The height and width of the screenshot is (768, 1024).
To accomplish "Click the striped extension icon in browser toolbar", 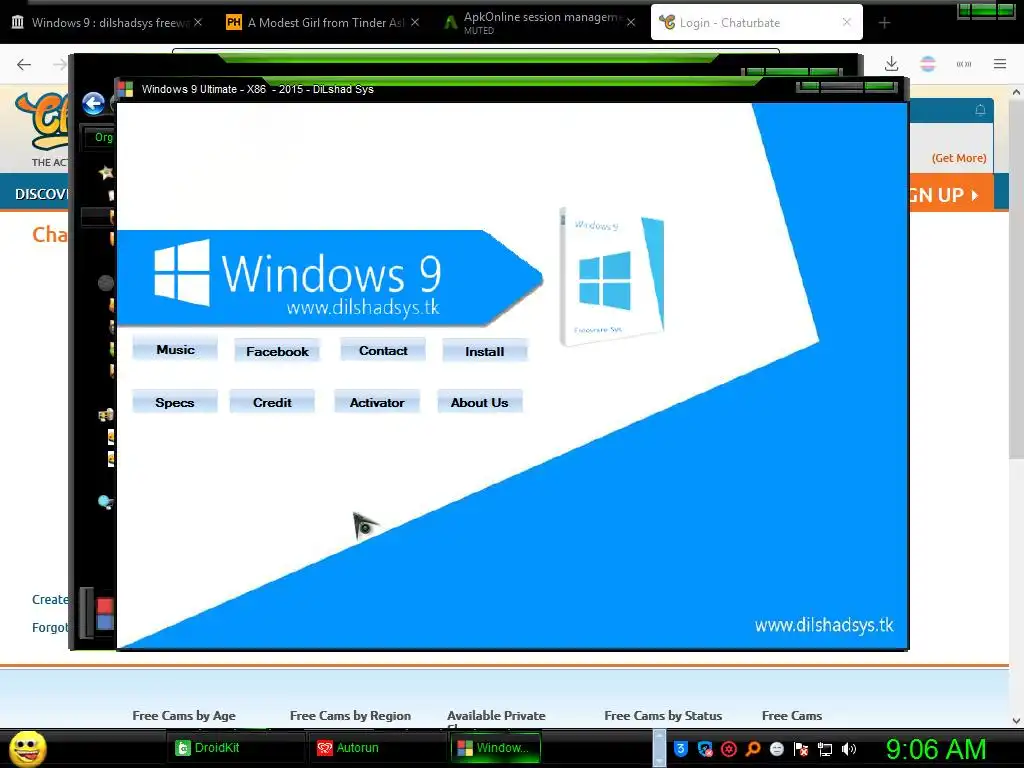I will [x=928, y=64].
